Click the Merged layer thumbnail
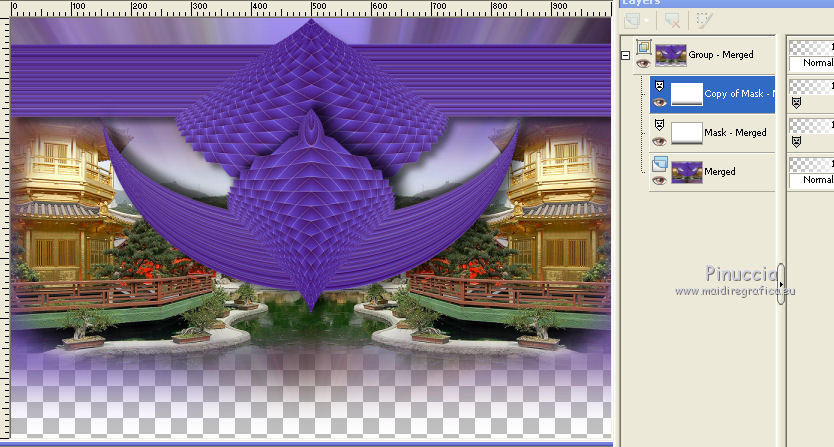This screenshot has height=447, width=834. coord(687,172)
